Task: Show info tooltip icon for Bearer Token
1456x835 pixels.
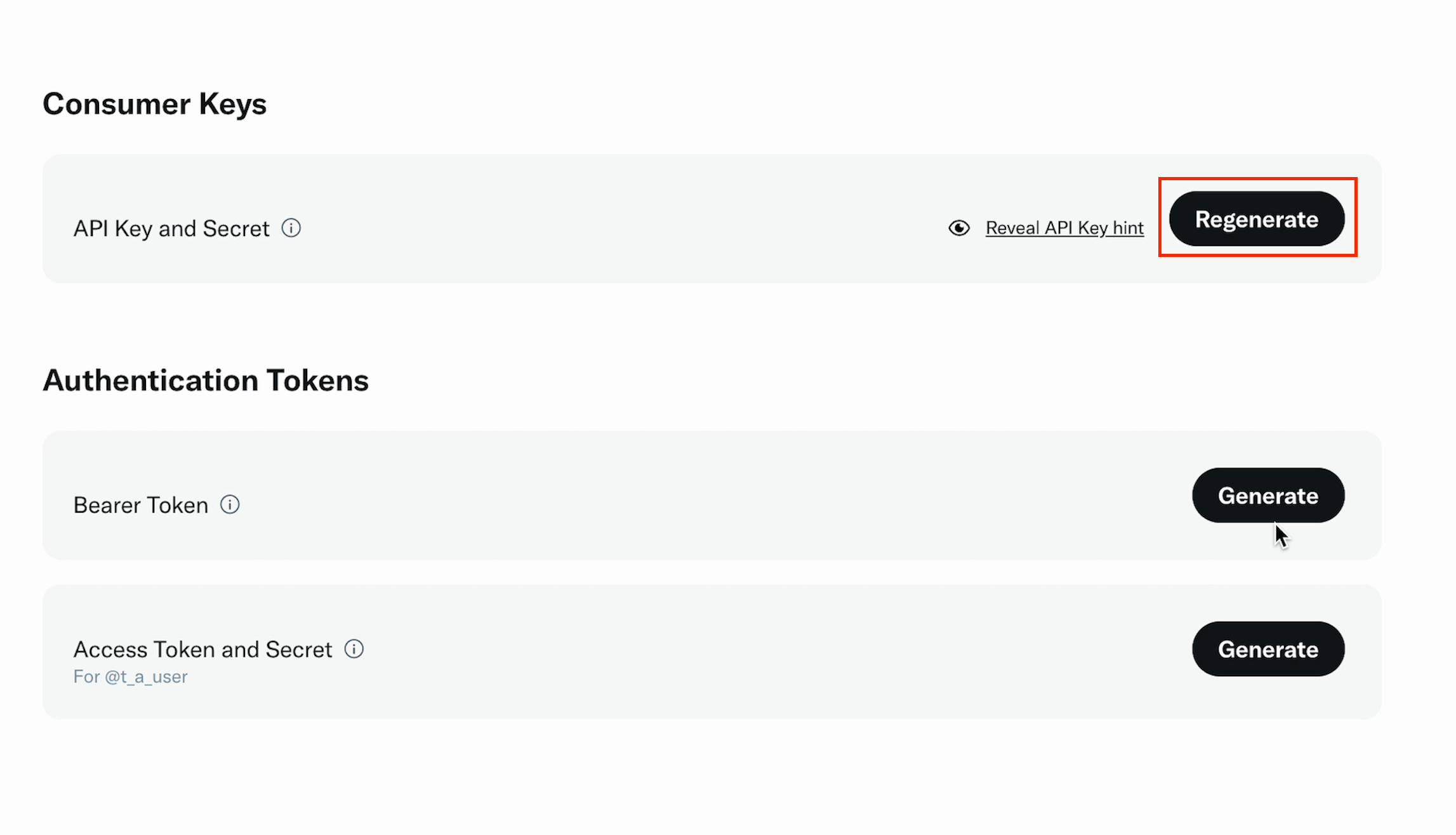Action: (230, 504)
